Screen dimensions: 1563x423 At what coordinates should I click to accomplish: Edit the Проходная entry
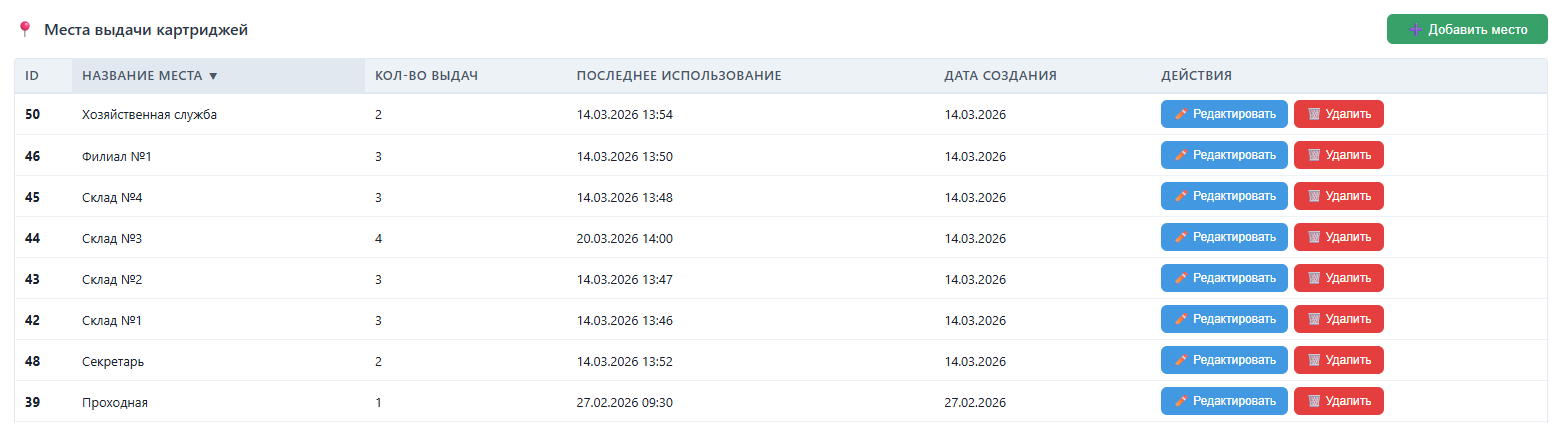[1224, 401]
